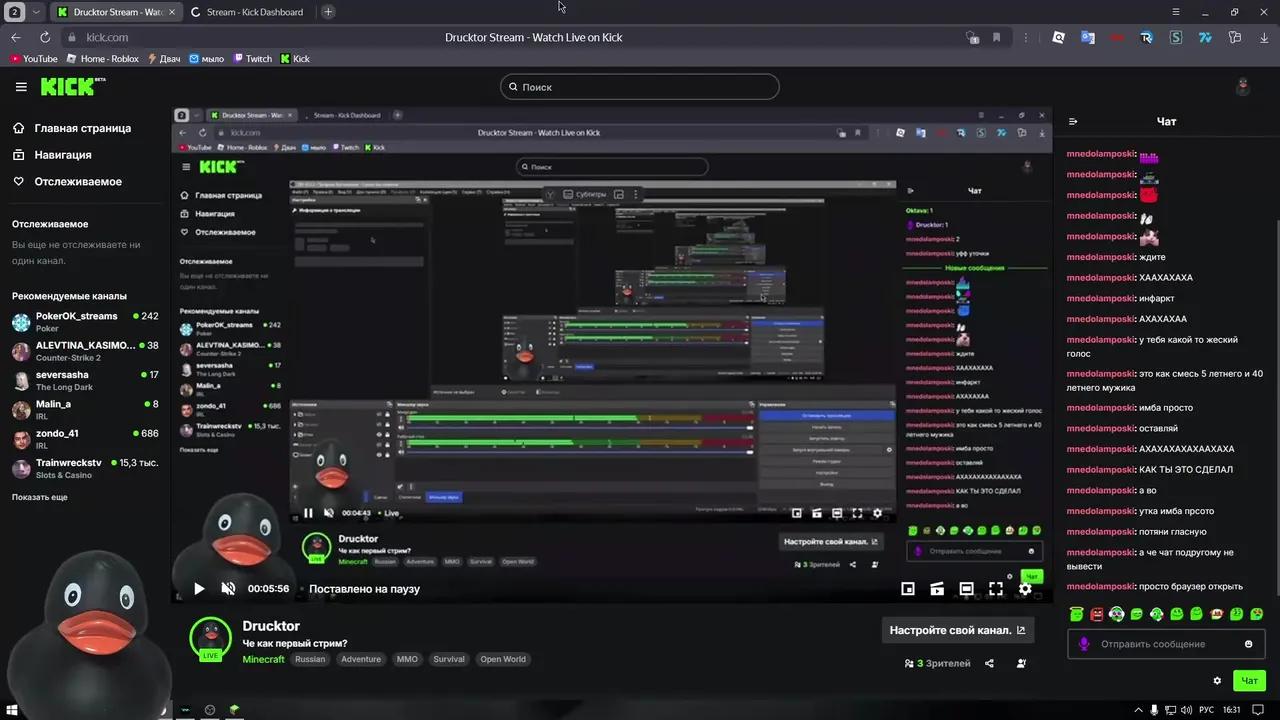Open the moderator icon next to share
Screen dimensions: 1280x720
[1021, 663]
